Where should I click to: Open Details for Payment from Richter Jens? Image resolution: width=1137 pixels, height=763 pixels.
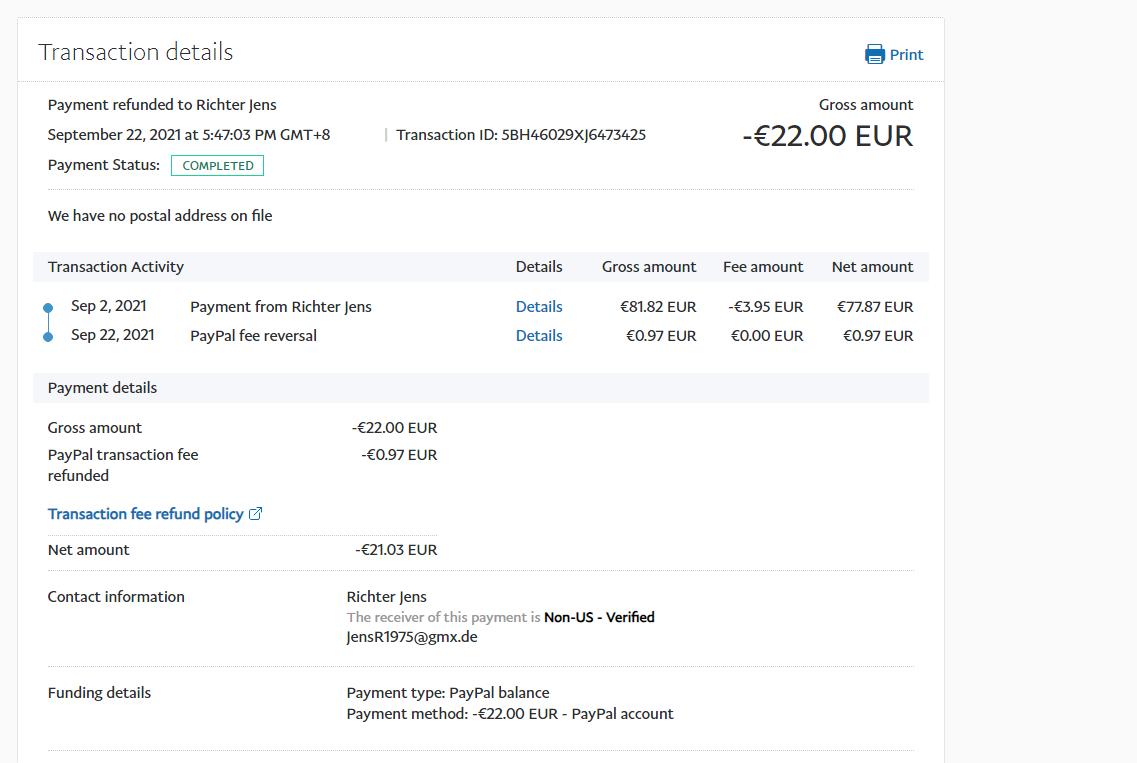539,307
